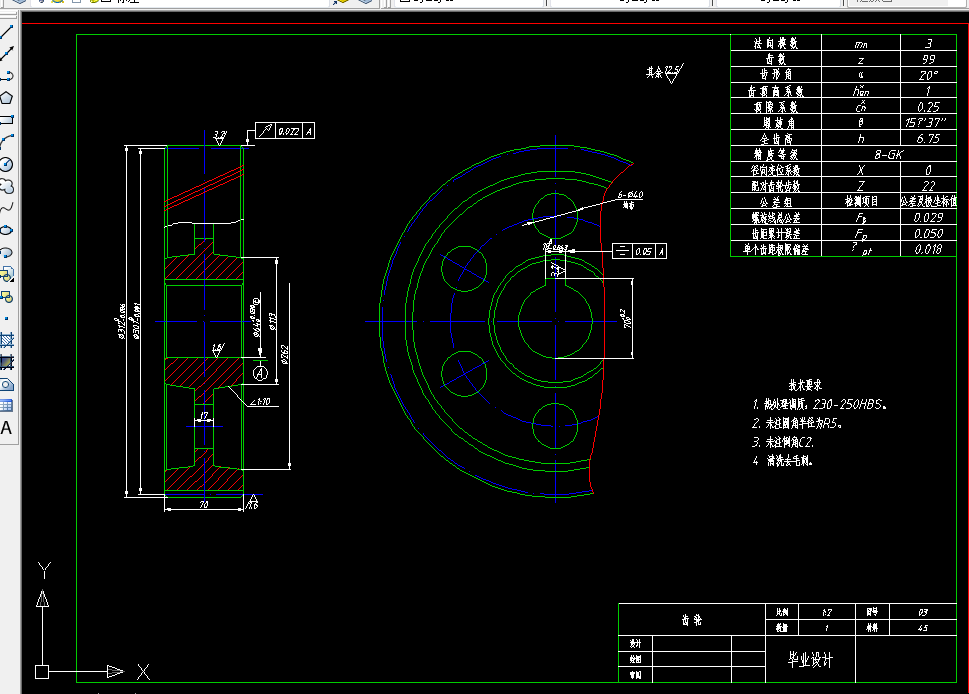Click the 0.029 tolerance value cell
Image resolution: width=969 pixels, height=694 pixels.
(x=928, y=218)
